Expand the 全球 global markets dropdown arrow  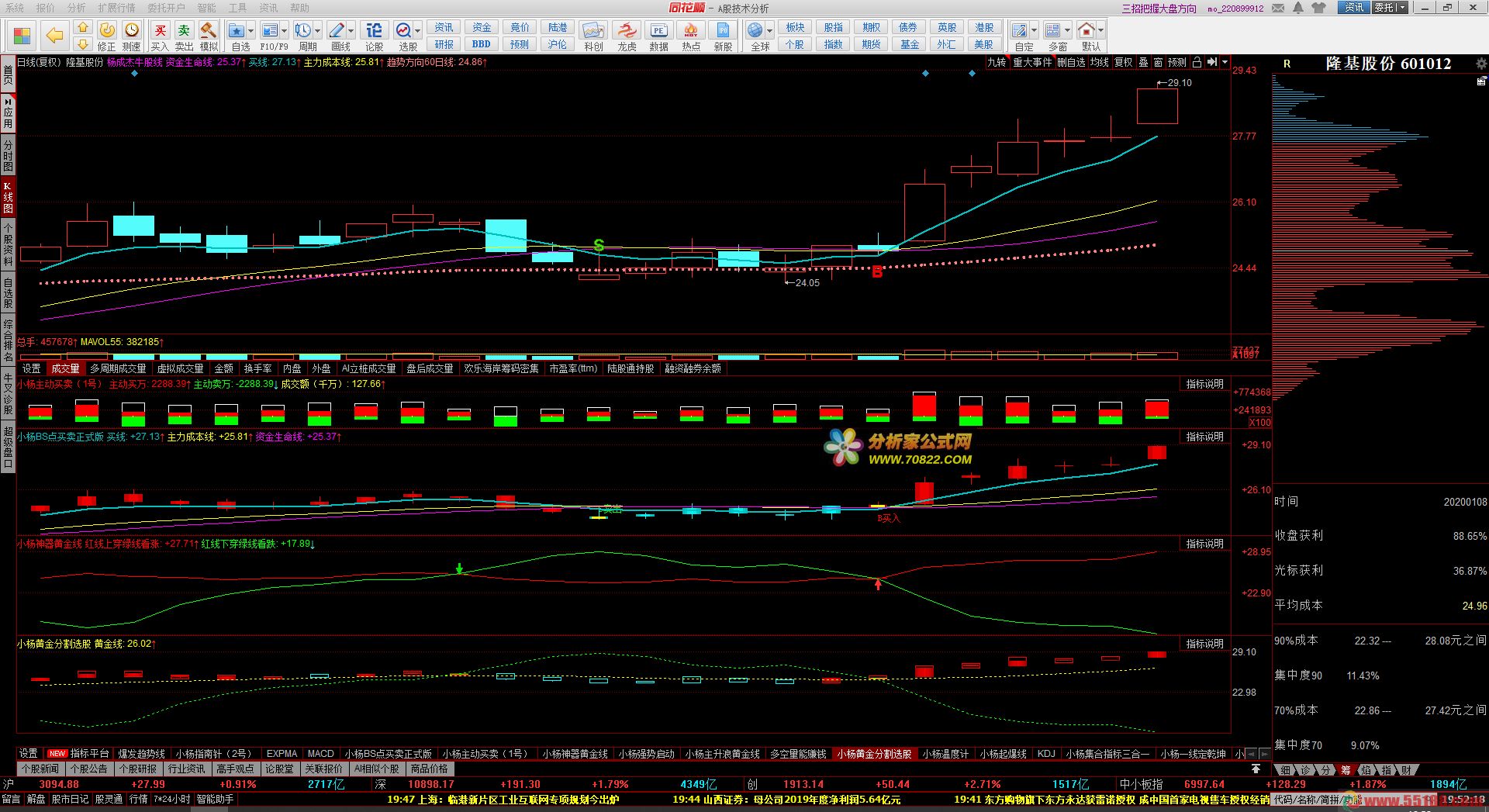[x=769, y=31]
